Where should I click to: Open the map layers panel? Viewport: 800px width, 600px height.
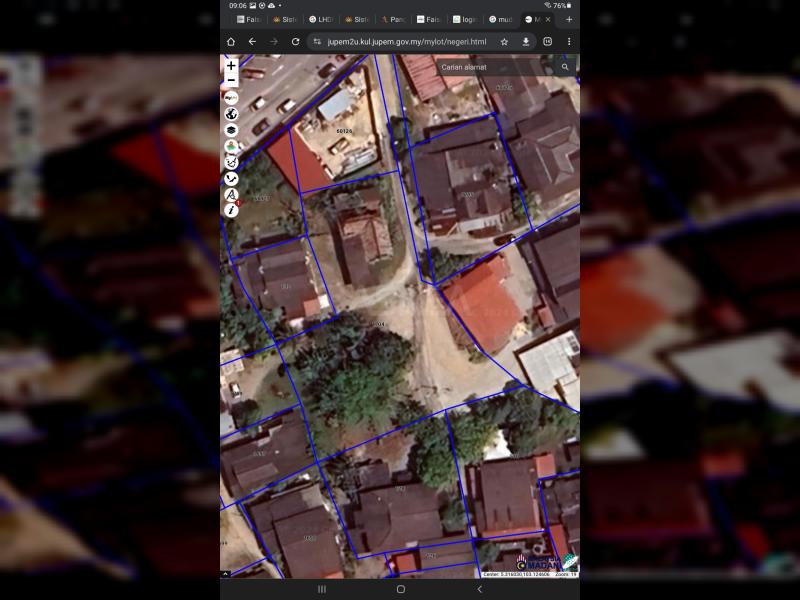231,130
